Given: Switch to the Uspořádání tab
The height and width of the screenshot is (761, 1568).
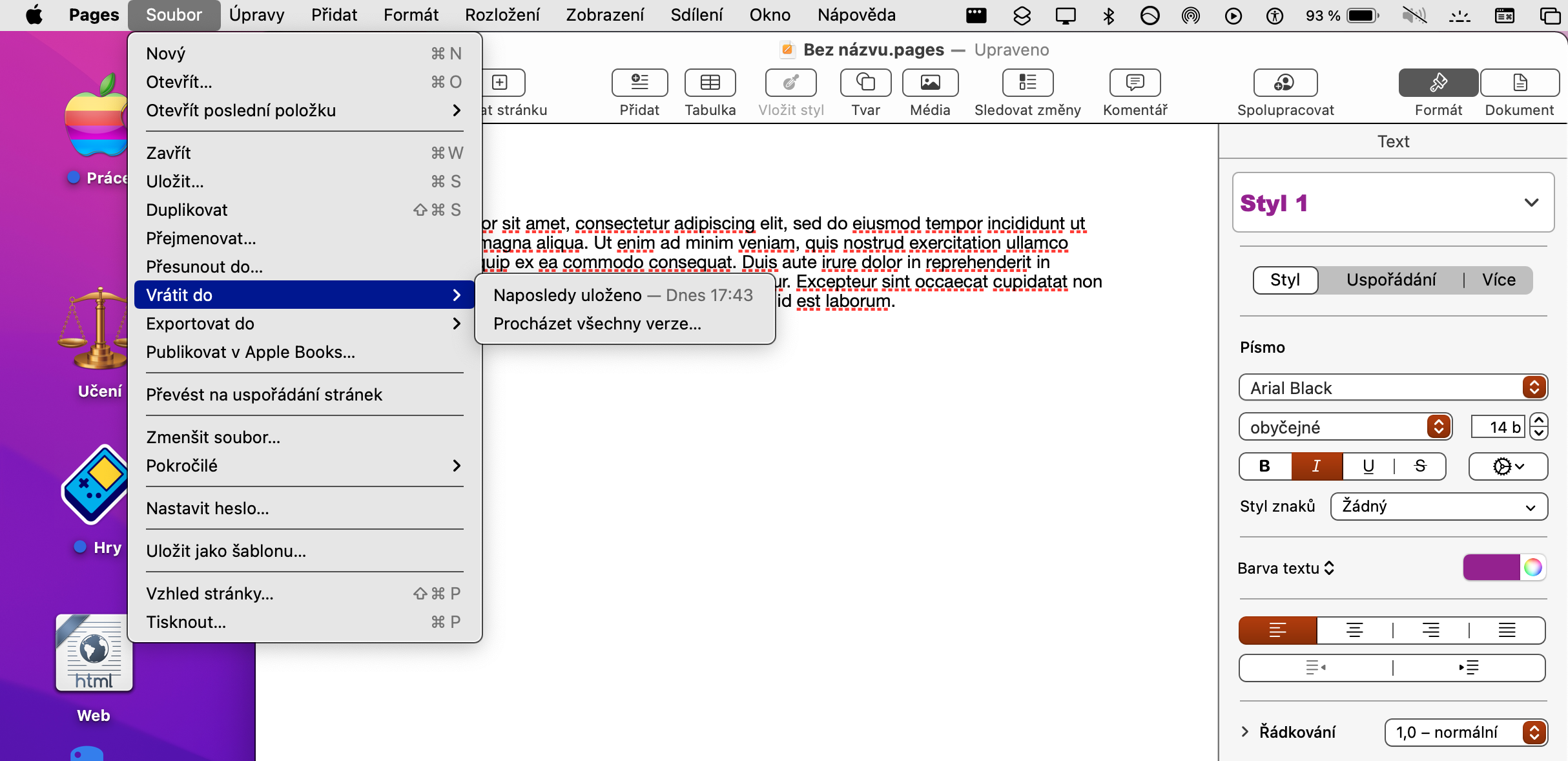Looking at the screenshot, I should (1391, 280).
